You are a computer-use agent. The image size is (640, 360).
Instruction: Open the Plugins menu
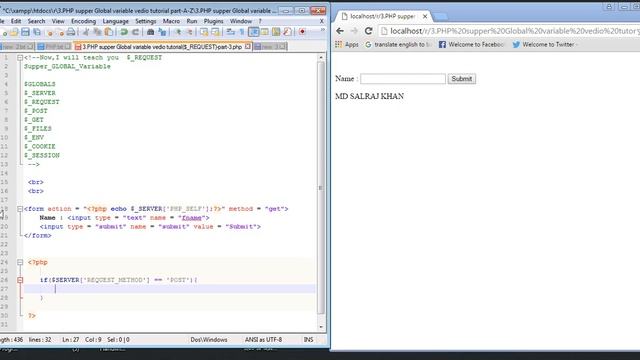click(213, 21)
